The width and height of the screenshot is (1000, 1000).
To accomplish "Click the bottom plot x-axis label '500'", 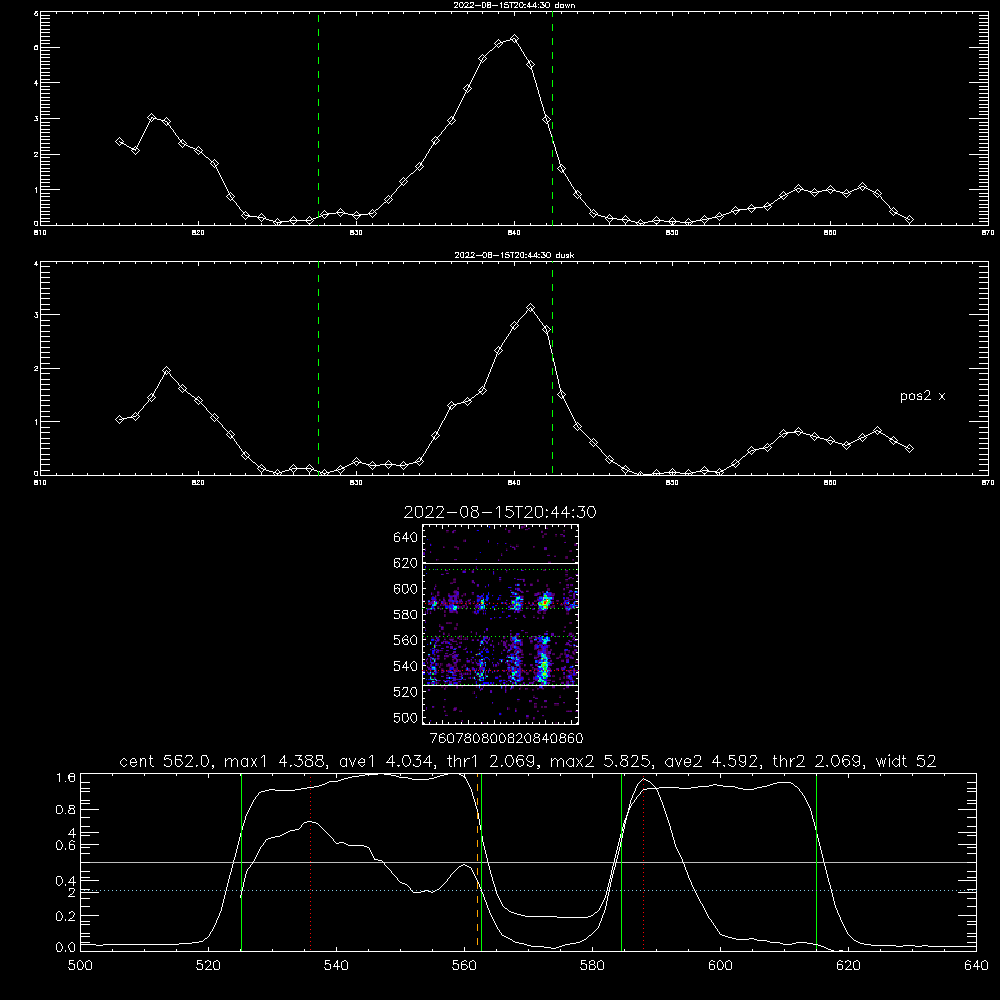I will tap(80, 966).
